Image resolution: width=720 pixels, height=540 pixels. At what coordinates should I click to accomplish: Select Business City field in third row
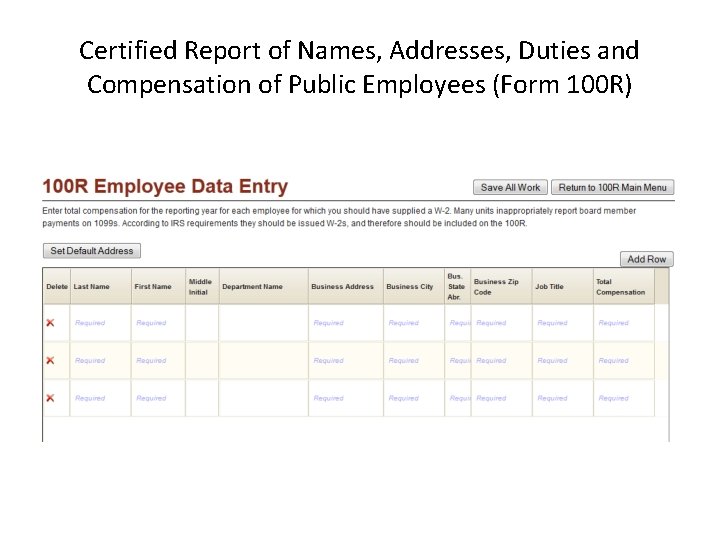(x=414, y=398)
